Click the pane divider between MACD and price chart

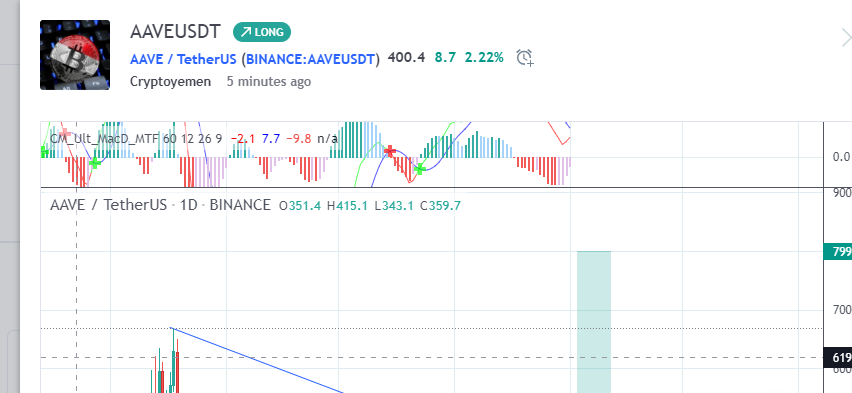click(x=433, y=188)
